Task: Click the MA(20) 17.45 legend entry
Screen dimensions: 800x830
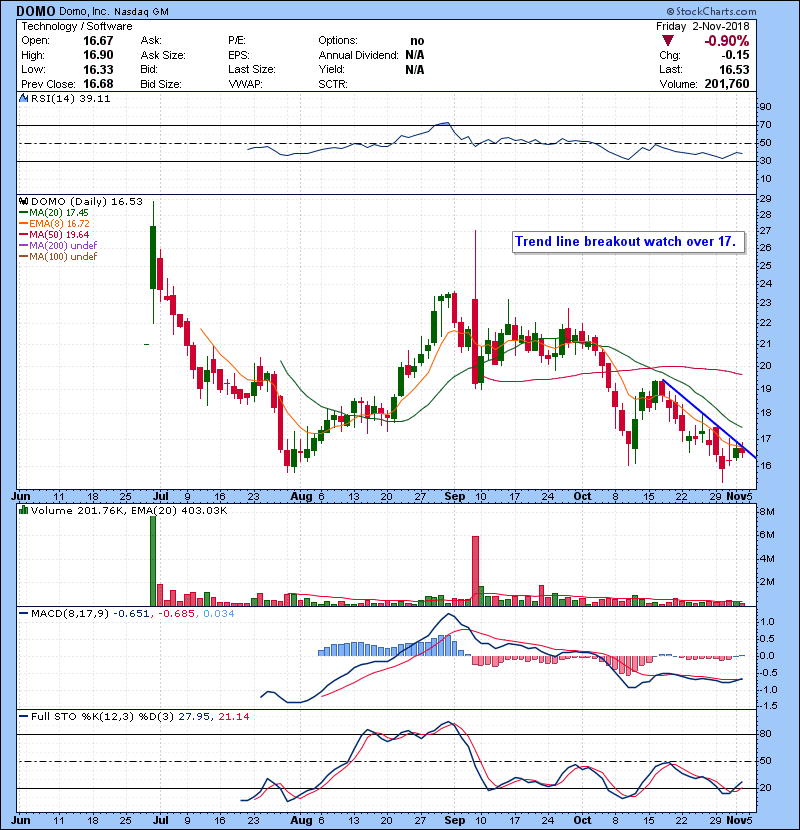Action: pos(54,213)
